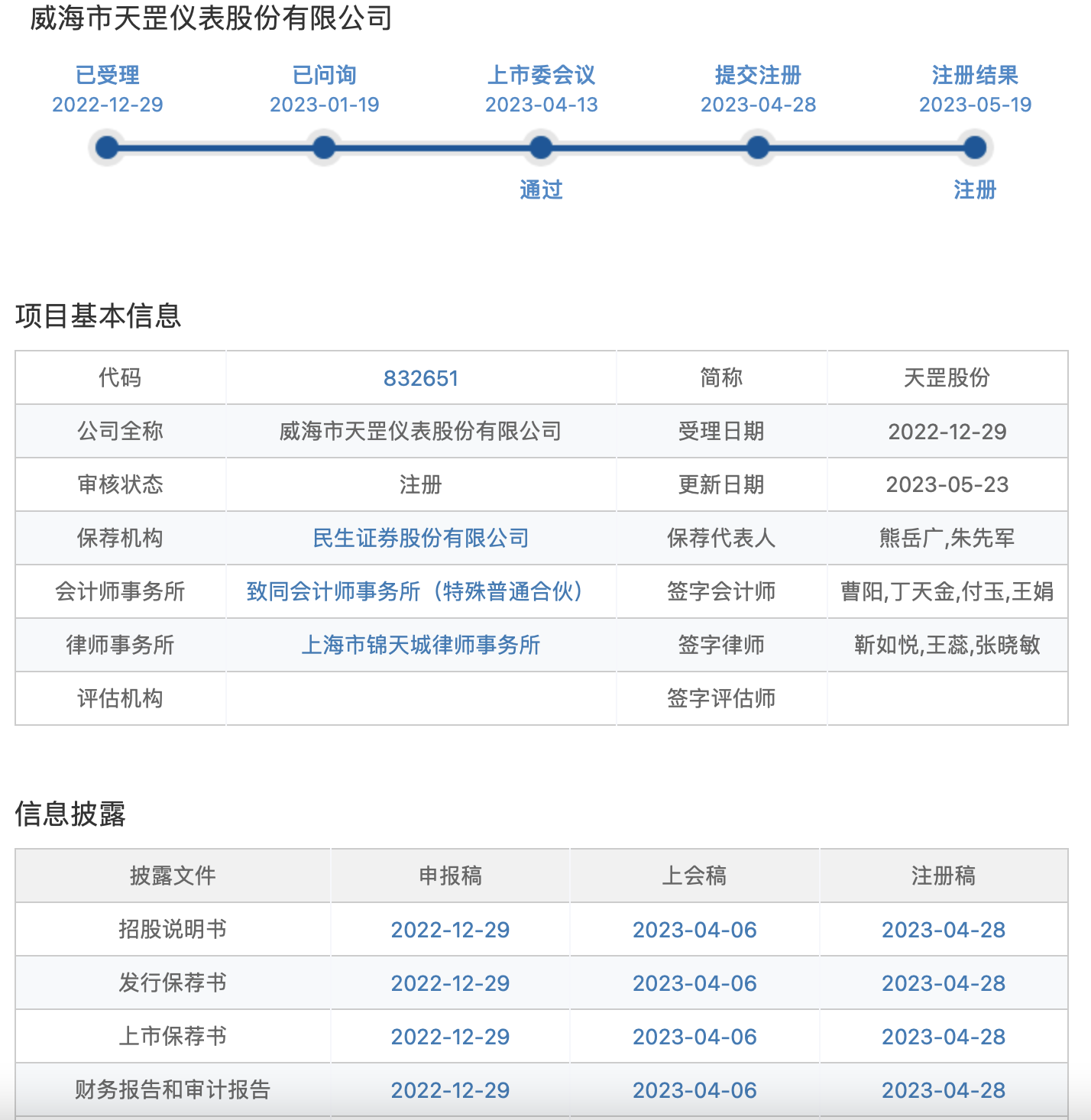The image size is (1091, 1120).
Task: Open 上市保荐书 注册稿 dated 2023-04-28
Action: [944, 1037]
